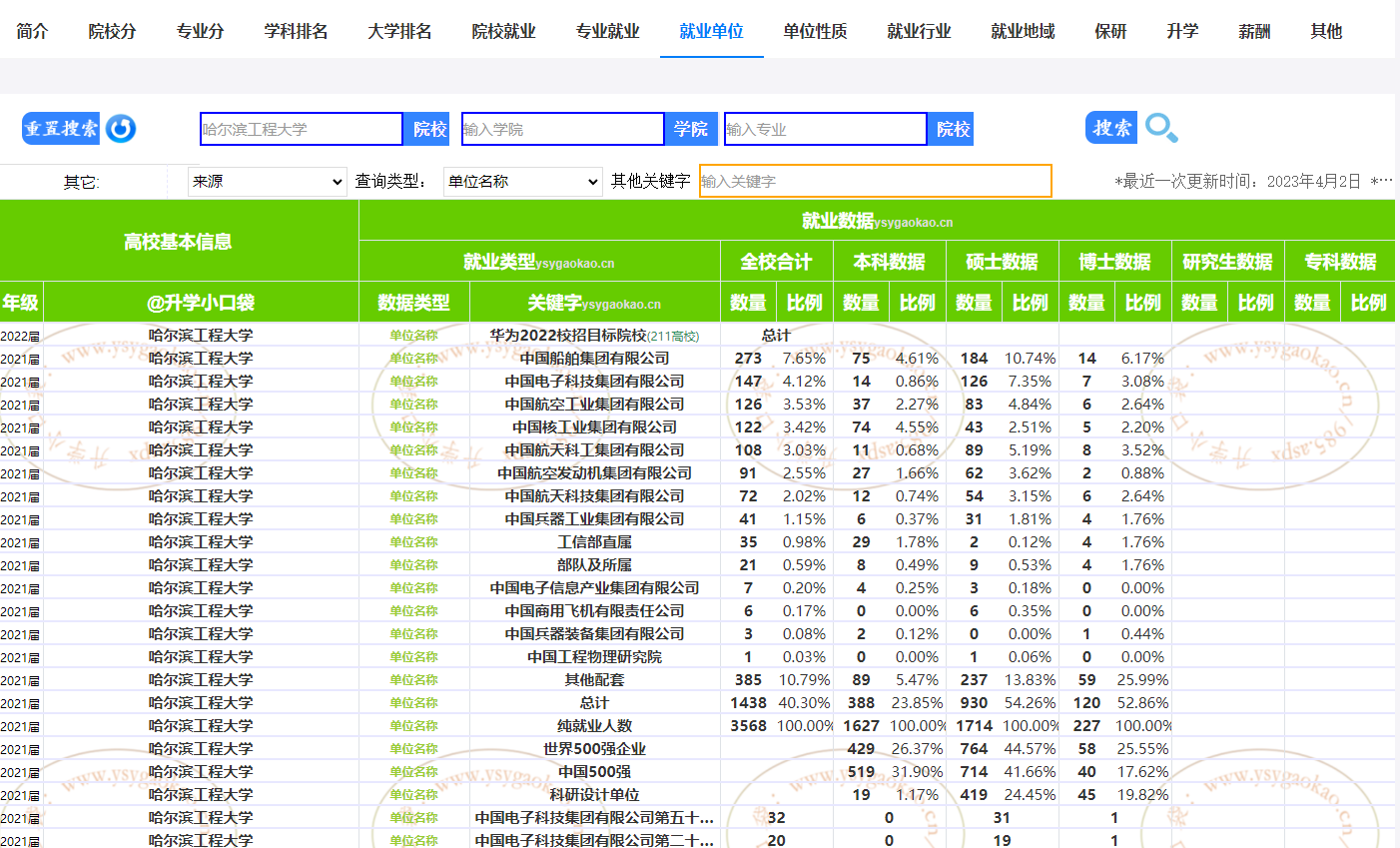Open the 单位名称 query type dropdown

click(523, 182)
